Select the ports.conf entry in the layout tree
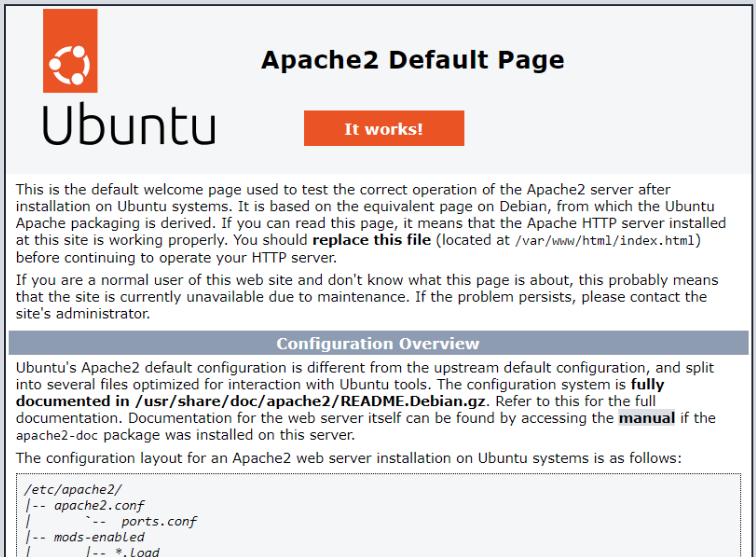Viewport: 756px width, 557px height. tap(158, 521)
